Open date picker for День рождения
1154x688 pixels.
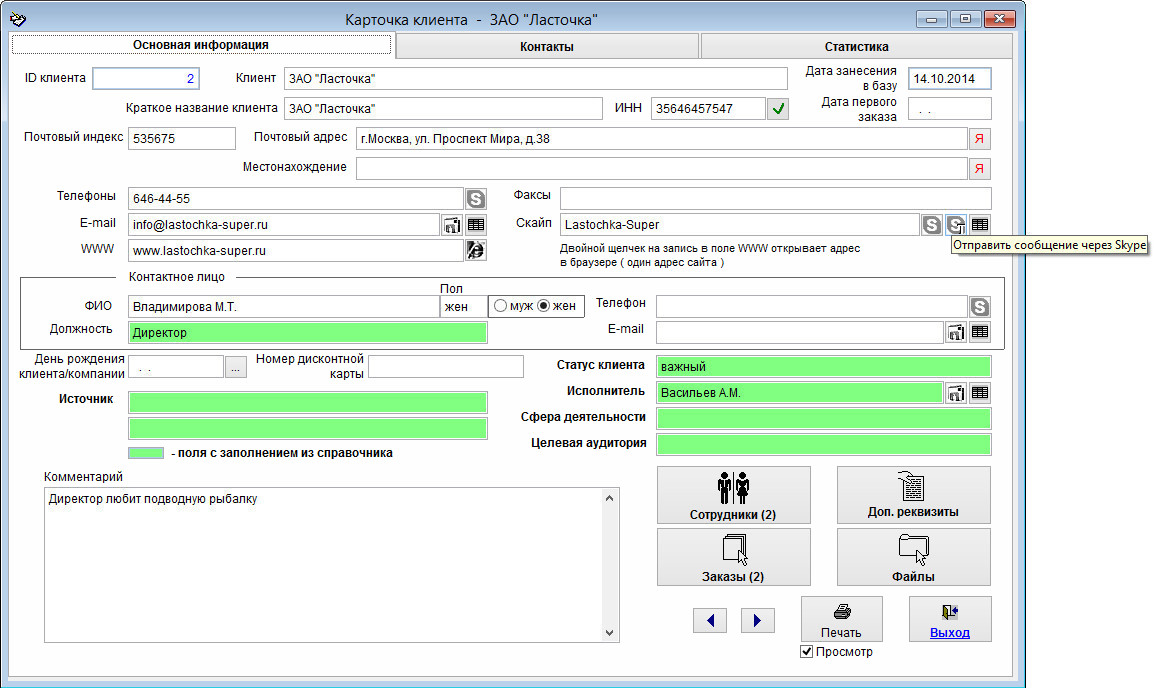click(x=235, y=367)
